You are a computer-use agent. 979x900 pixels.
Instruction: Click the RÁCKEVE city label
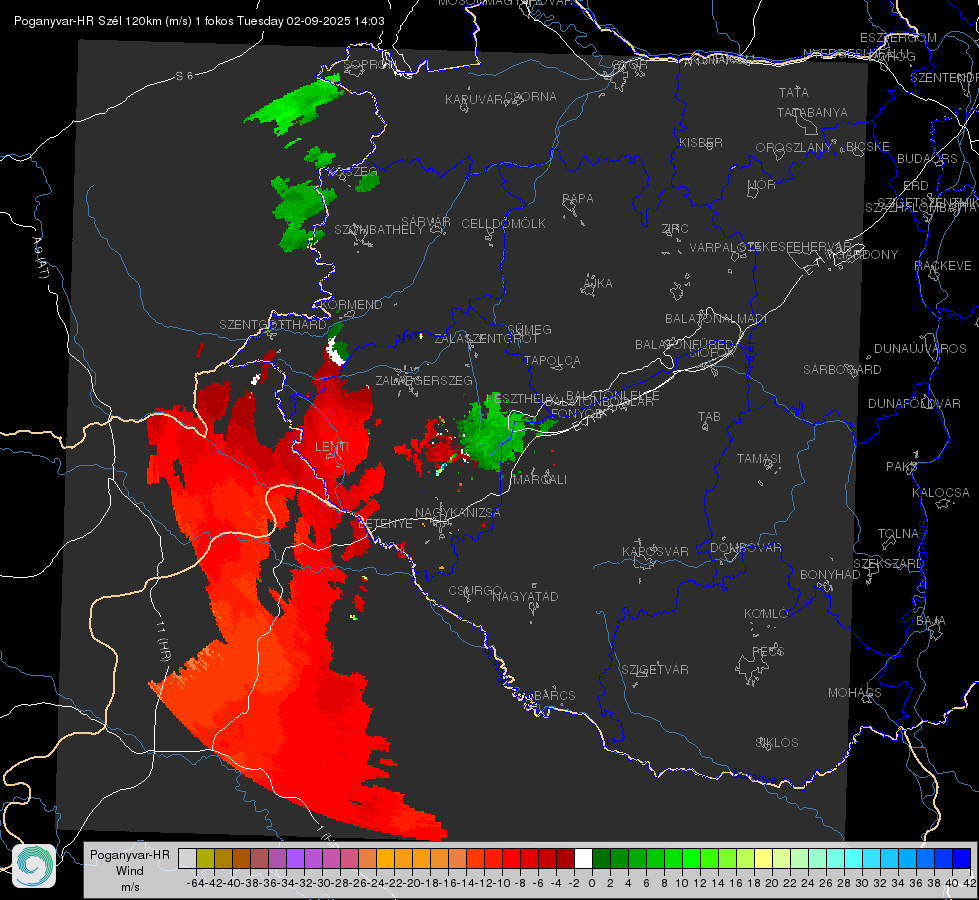[x=943, y=266]
